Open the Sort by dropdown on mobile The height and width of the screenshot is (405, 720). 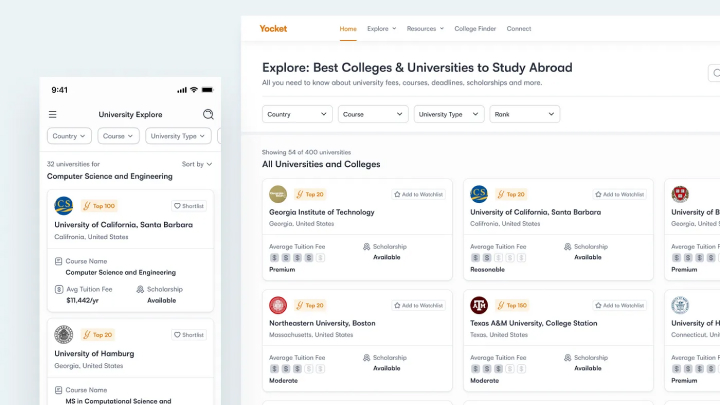tap(197, 164)
